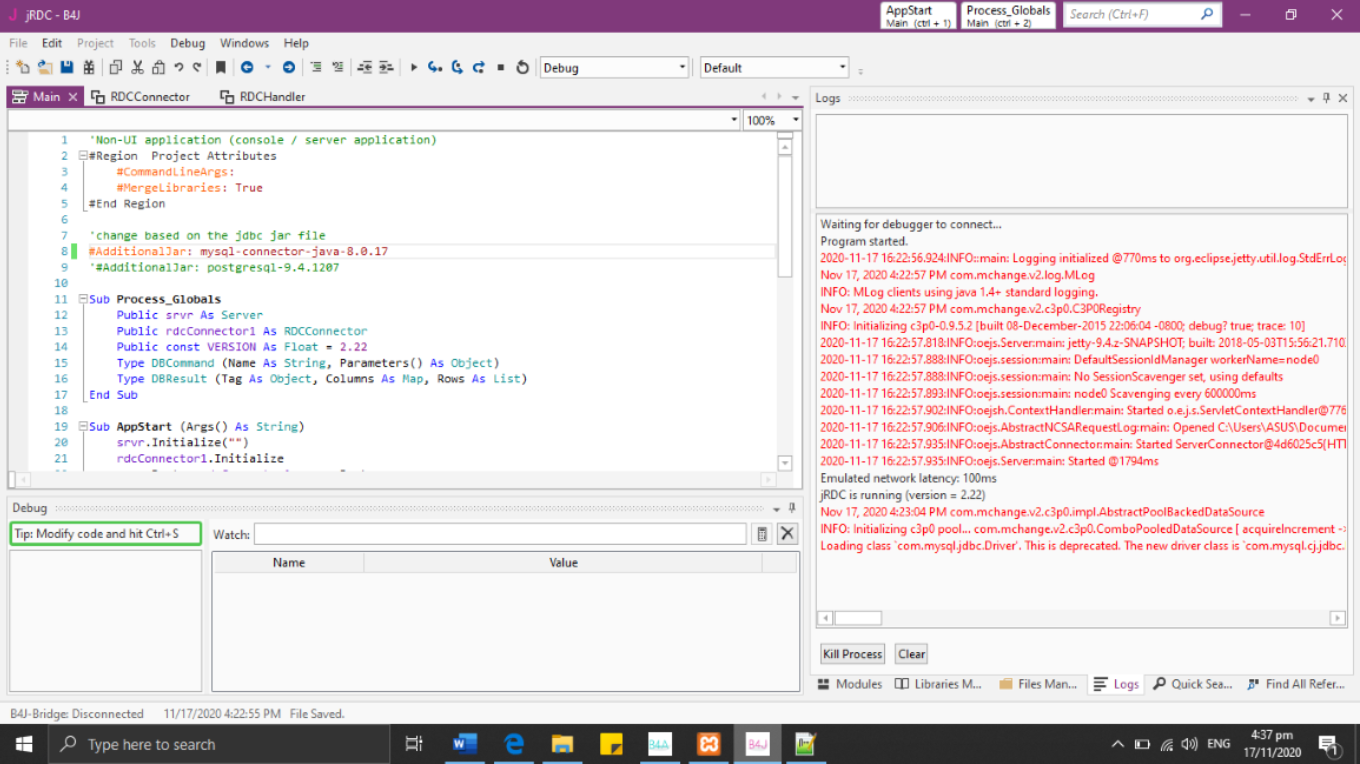Toggle auto-hide pin on Debug panel
The height and width of the screenshot is (764, 1360).
pos(792,508)
